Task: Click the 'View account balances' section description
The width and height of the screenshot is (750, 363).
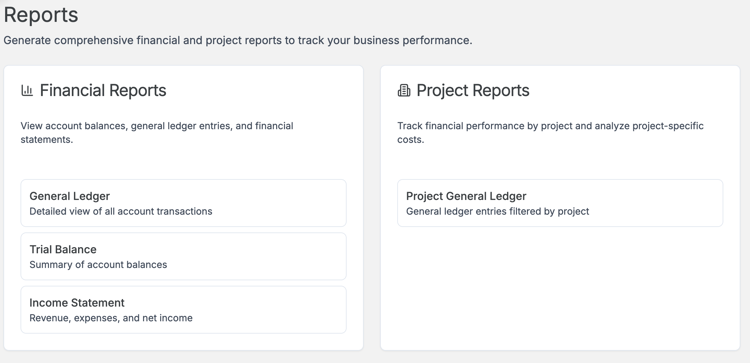Action: tap(157, 132)
